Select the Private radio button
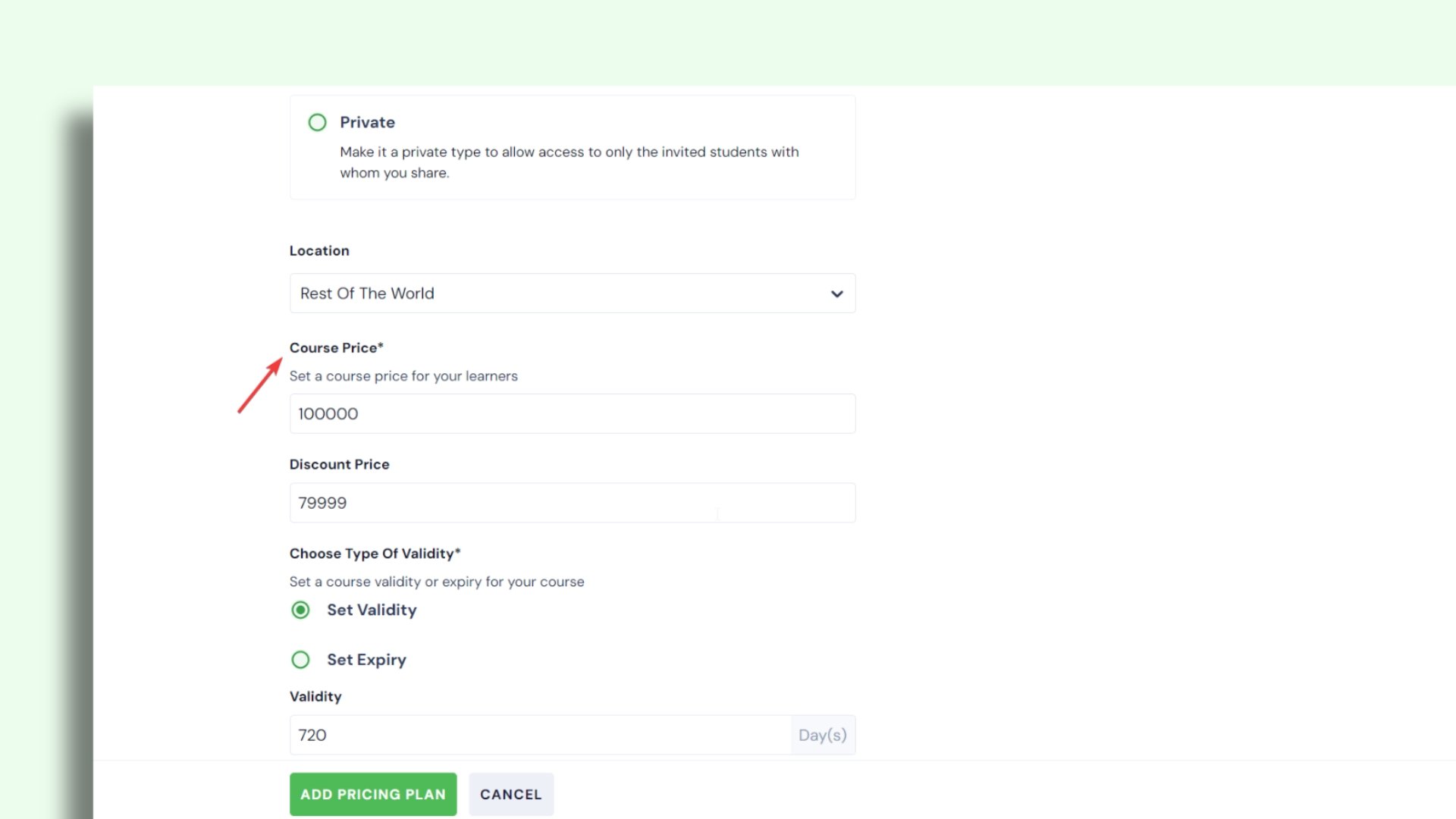This screenshot has height=819, width=1456. point(317,122)
